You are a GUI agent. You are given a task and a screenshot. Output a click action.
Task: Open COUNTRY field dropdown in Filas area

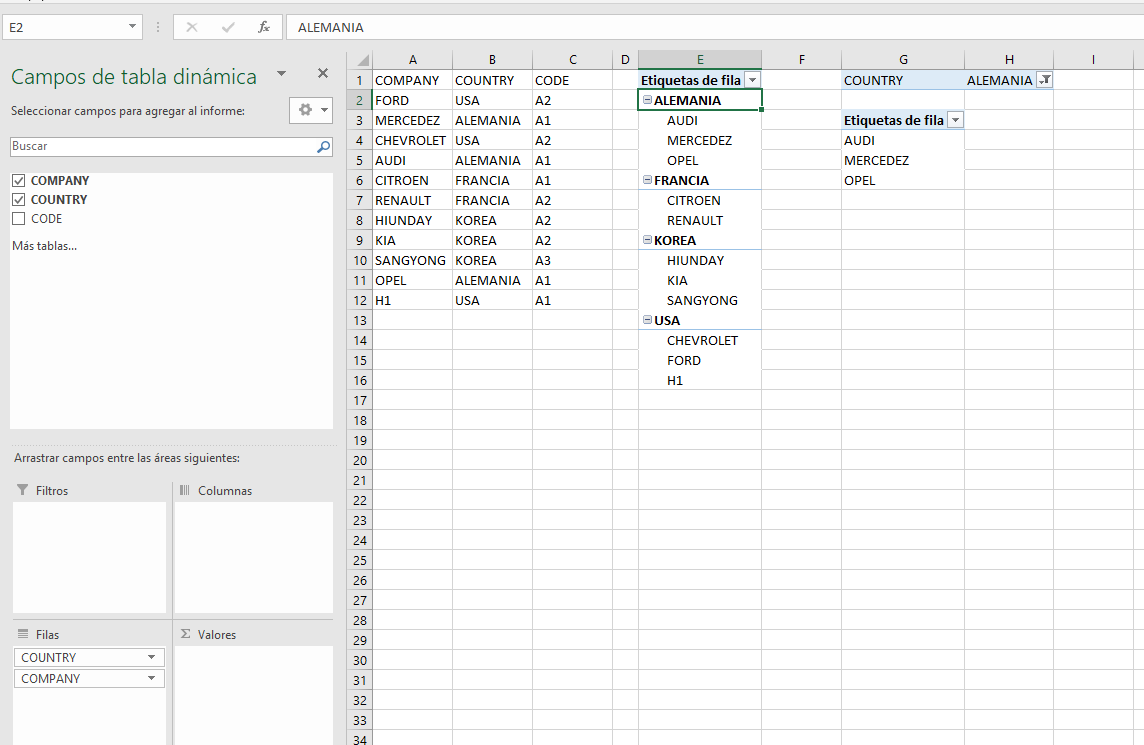[x=151, y=657]
